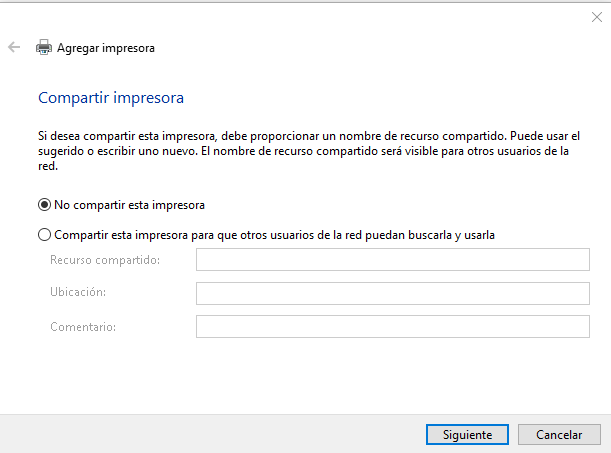Click the Cancelar button
Viewport: 611px width, 453px height.
click(x=559, y=434)
